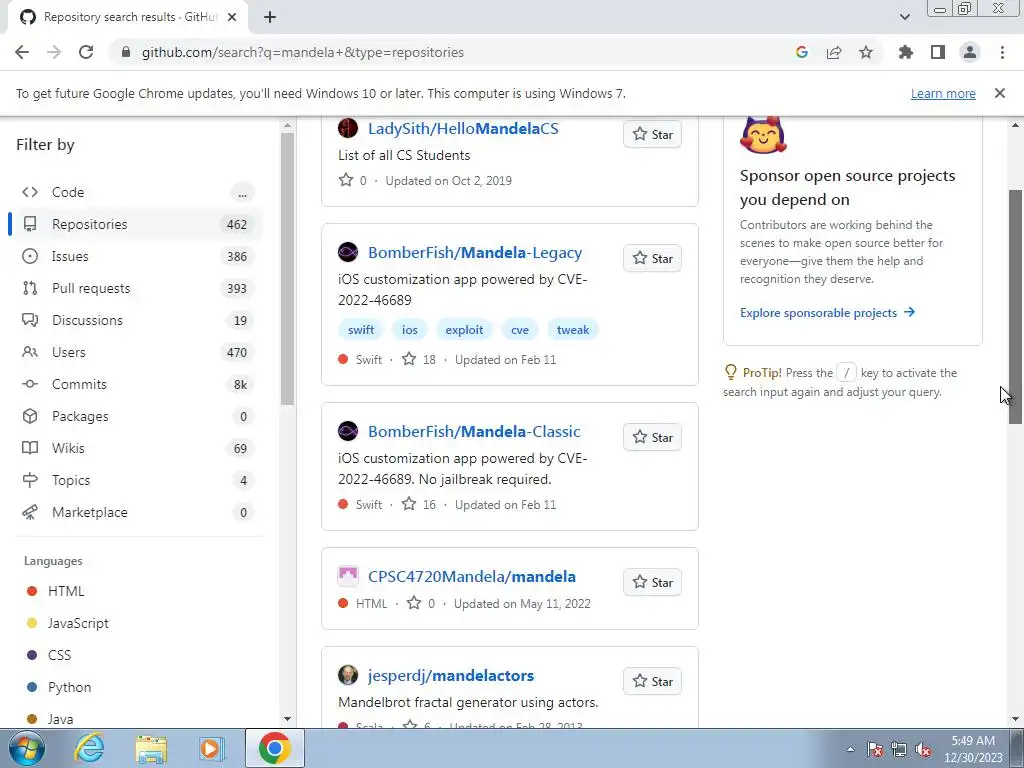Click the muted volume tray icon
Image resolution: width=1024 pixels, height=768 pixels.
tap(923, 750)
